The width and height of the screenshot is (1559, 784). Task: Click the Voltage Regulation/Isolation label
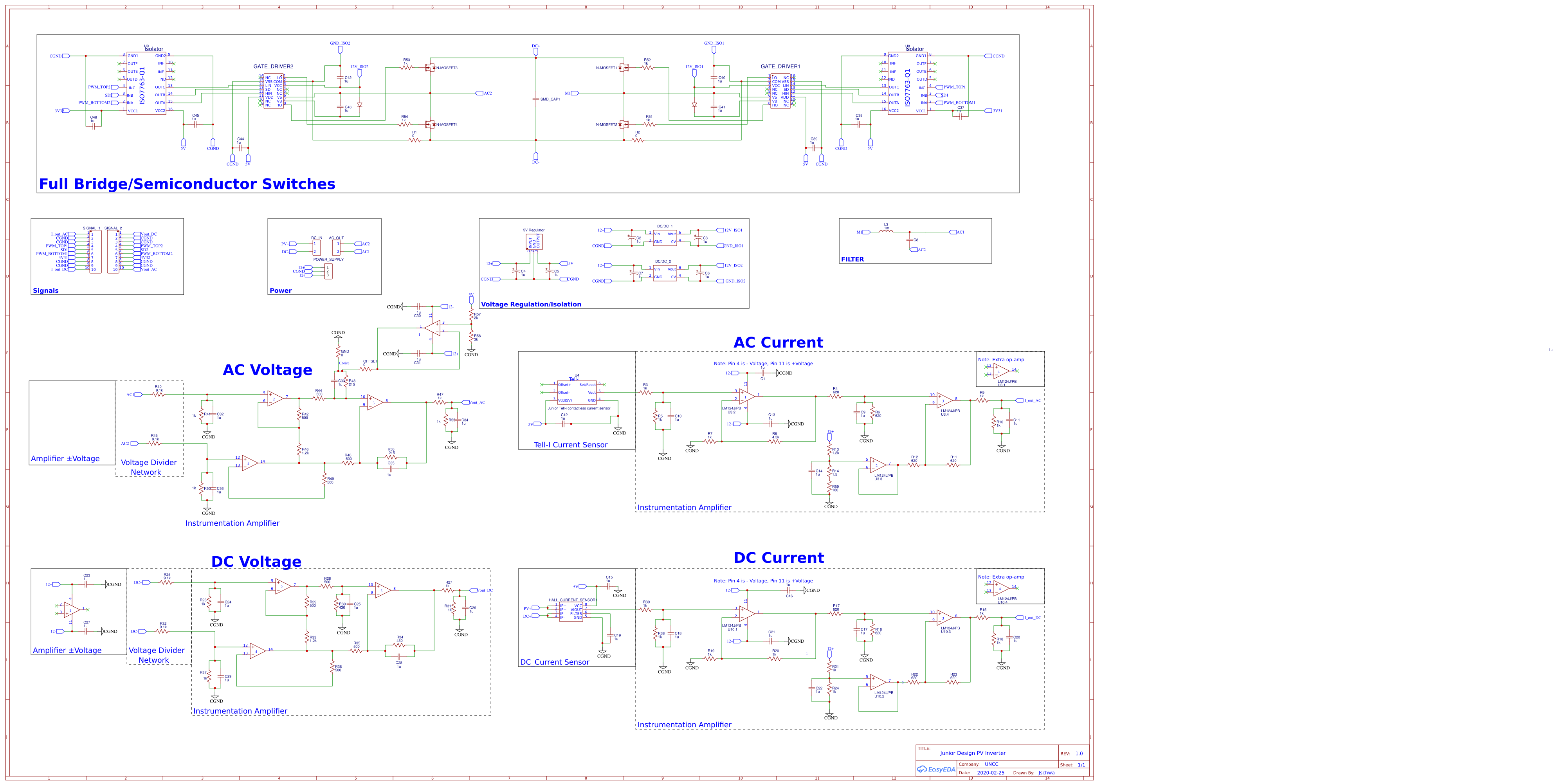coord(531,304)
